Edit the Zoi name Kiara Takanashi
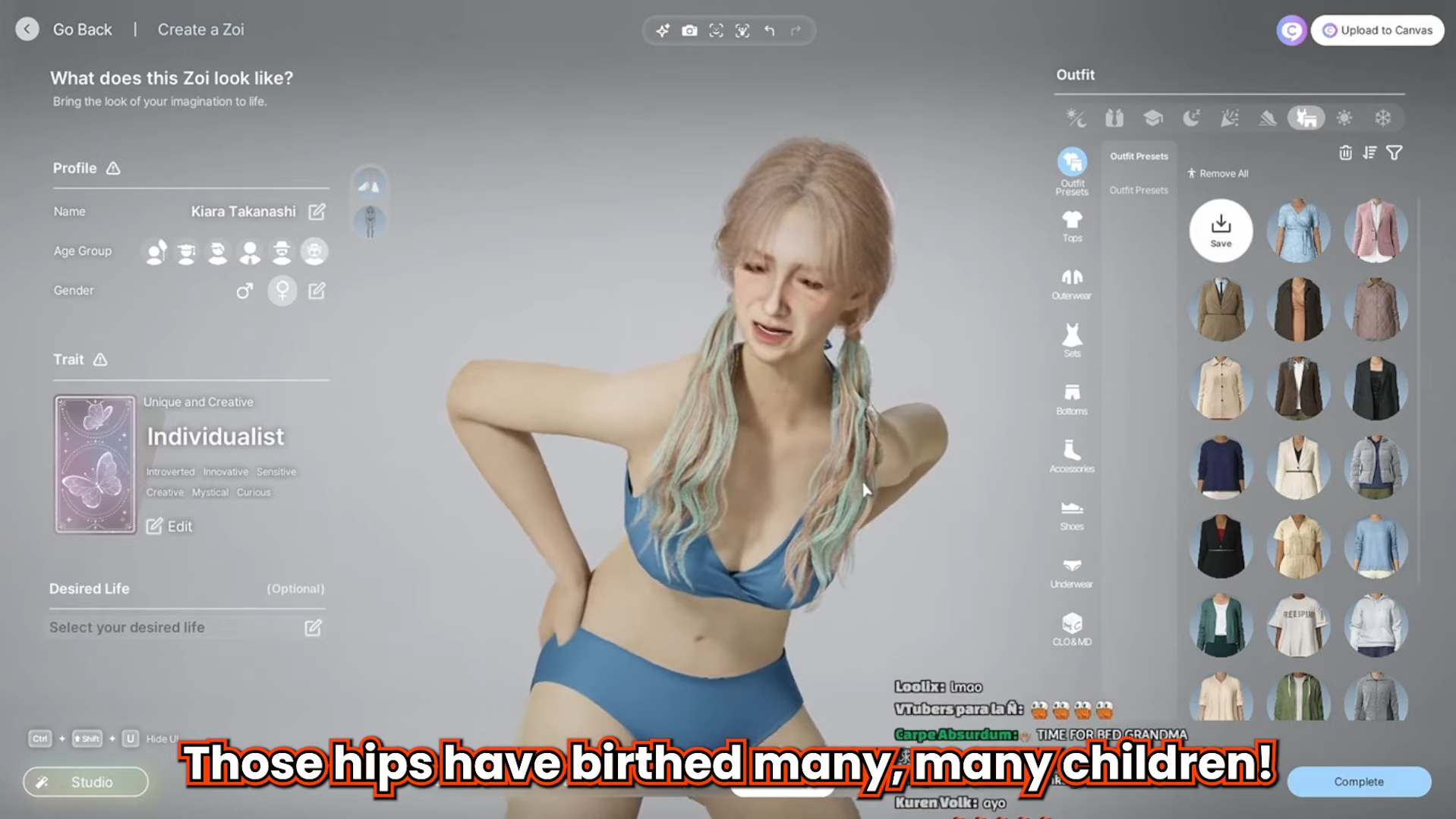 317,212
